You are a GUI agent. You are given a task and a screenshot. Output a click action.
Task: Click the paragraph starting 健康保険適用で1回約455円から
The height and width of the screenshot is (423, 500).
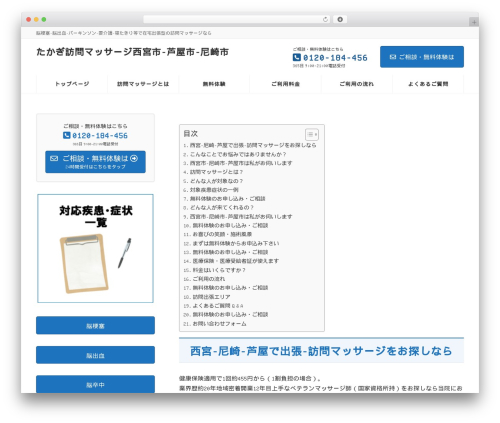tap(250, 378)
